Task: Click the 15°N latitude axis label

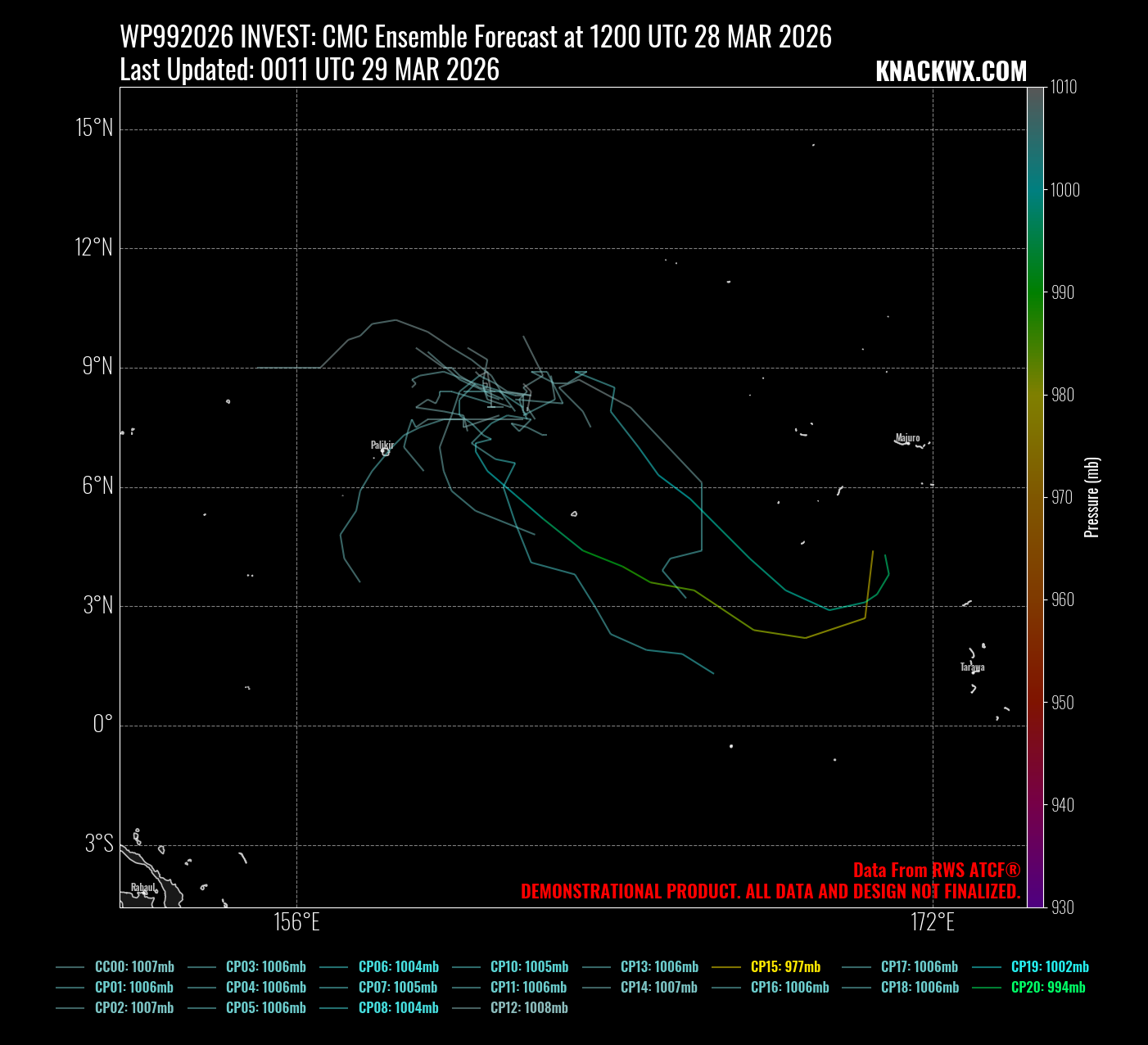Action: [x=94, y=128]
